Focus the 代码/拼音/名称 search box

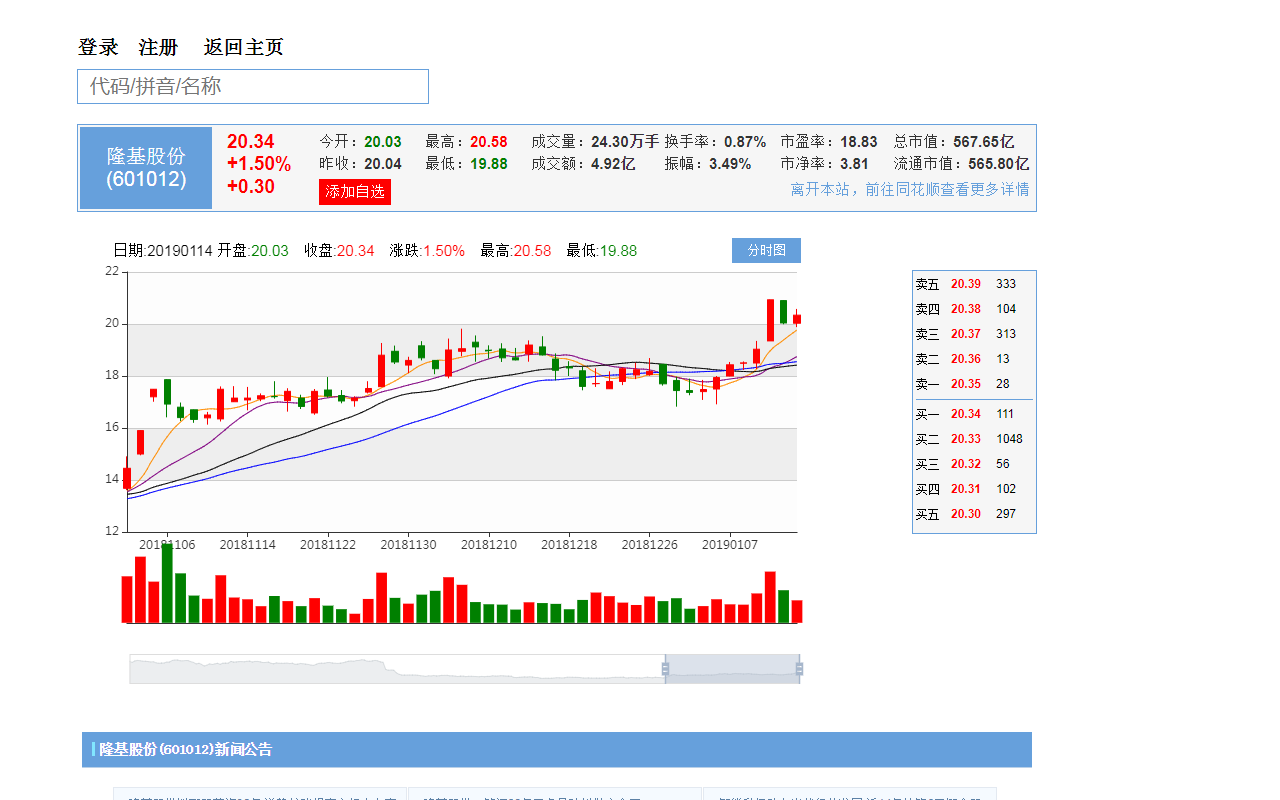point(253,87)
